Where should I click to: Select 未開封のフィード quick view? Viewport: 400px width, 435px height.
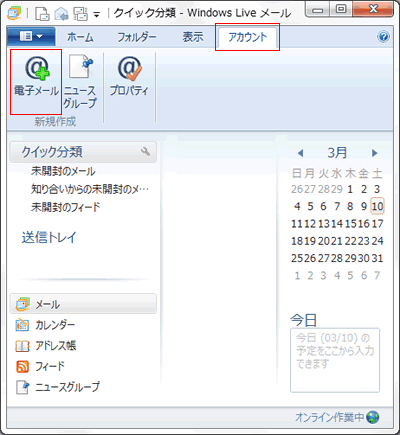[x=65, y=207]
